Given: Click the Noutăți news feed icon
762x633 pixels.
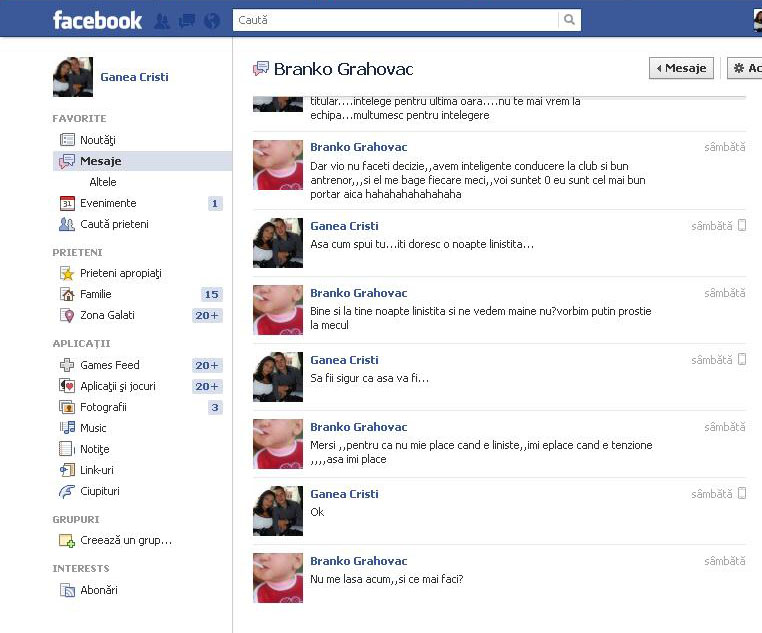Looking at the screenshot, I should tap(67, 140).
